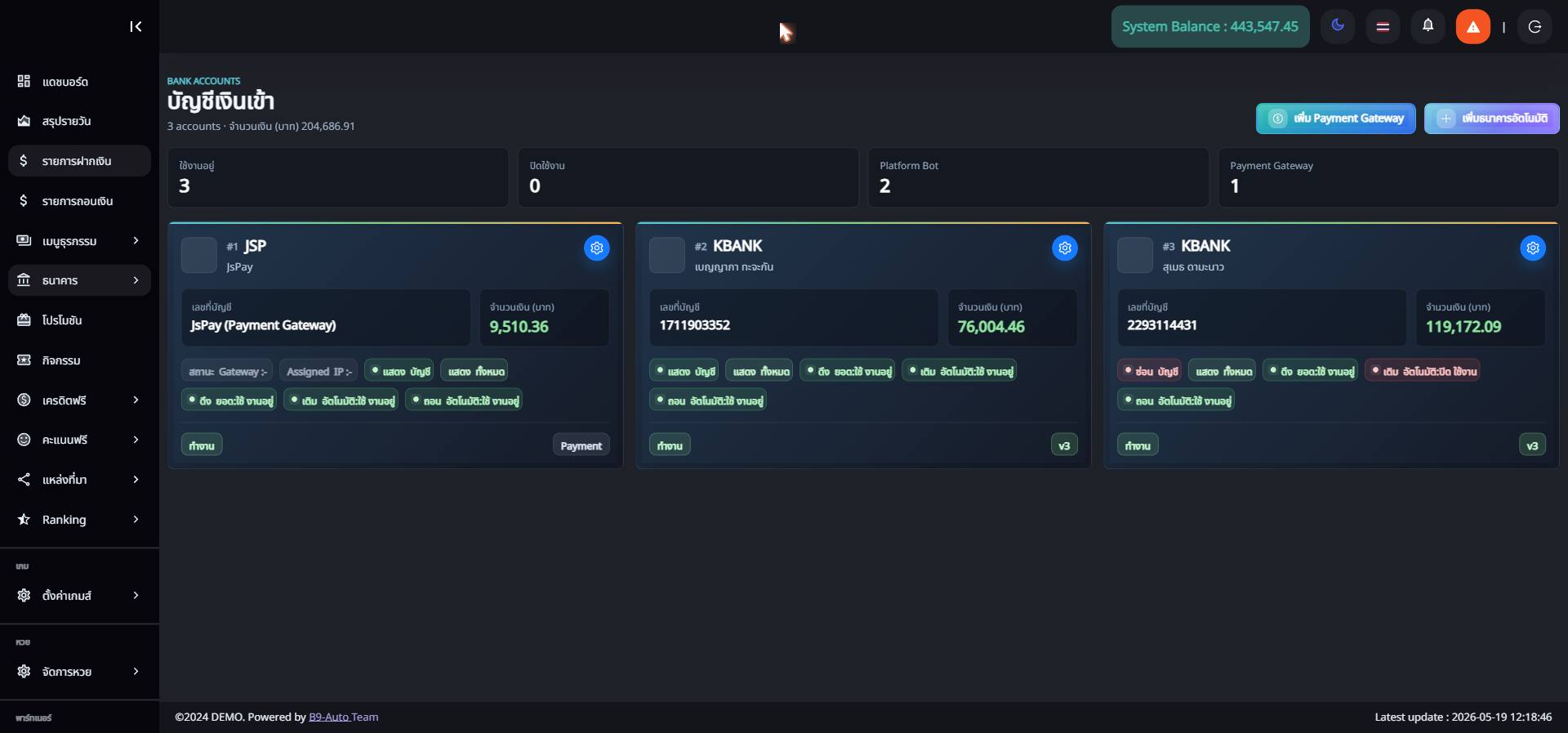Click the star icon beside Ranking
Screen dimensions: 1568x733
click(x=24, y=519)
